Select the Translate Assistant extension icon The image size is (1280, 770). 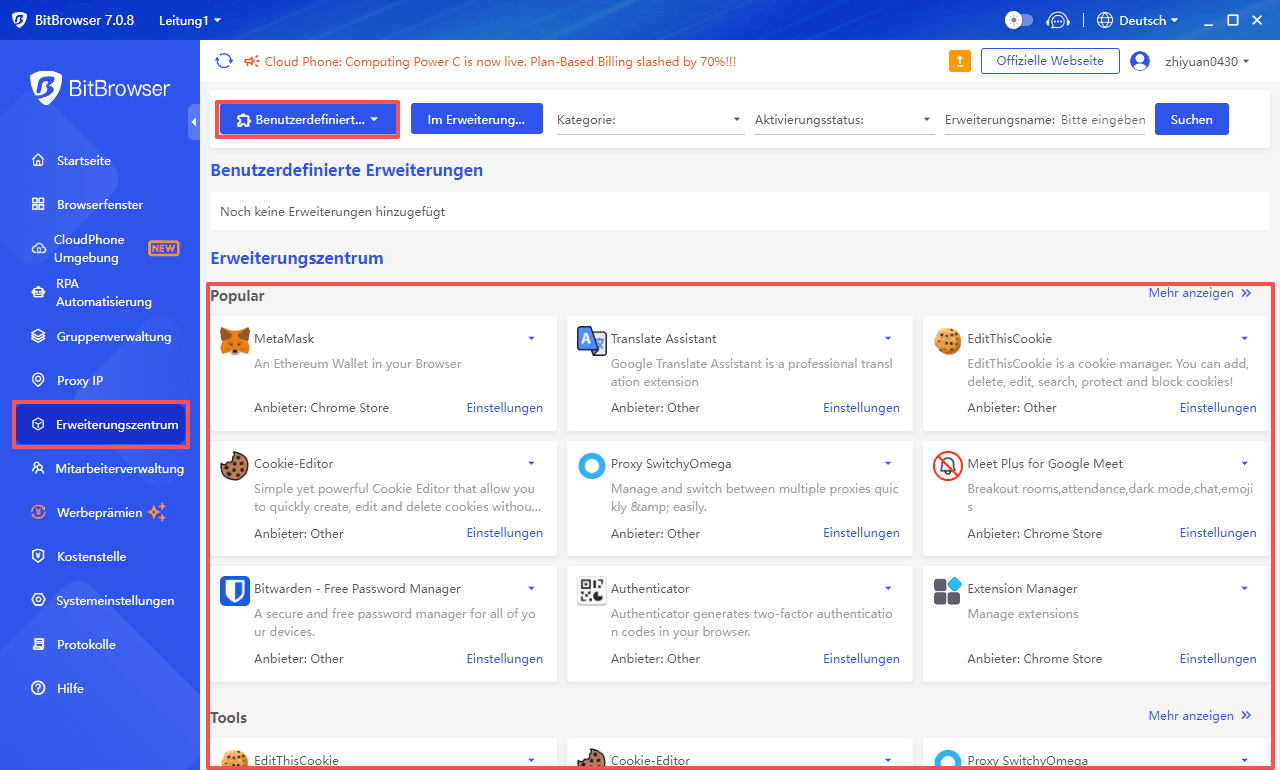pos(591,340)
